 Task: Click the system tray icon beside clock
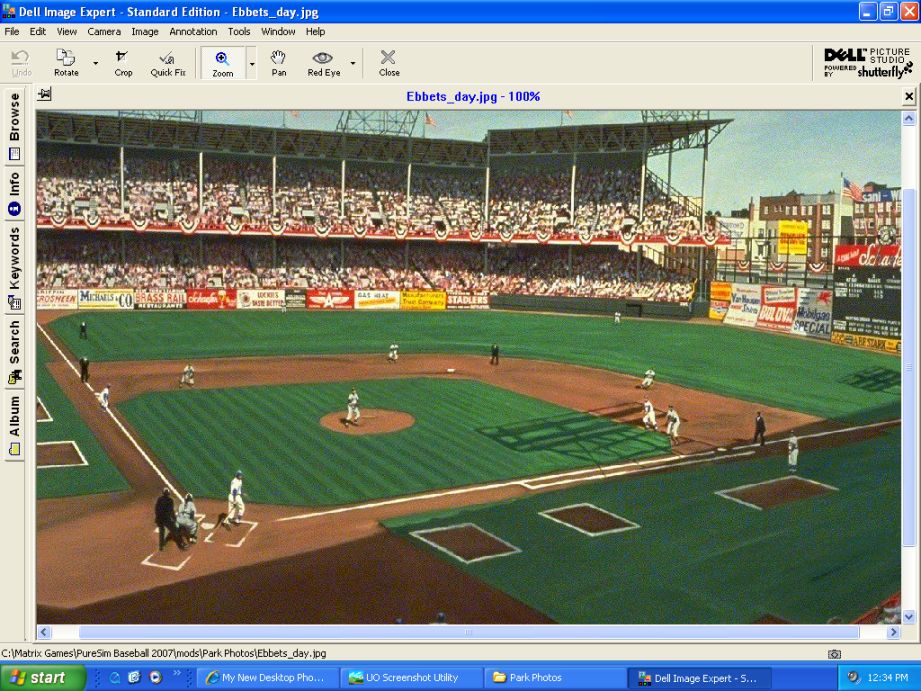(x=853, y=677)
